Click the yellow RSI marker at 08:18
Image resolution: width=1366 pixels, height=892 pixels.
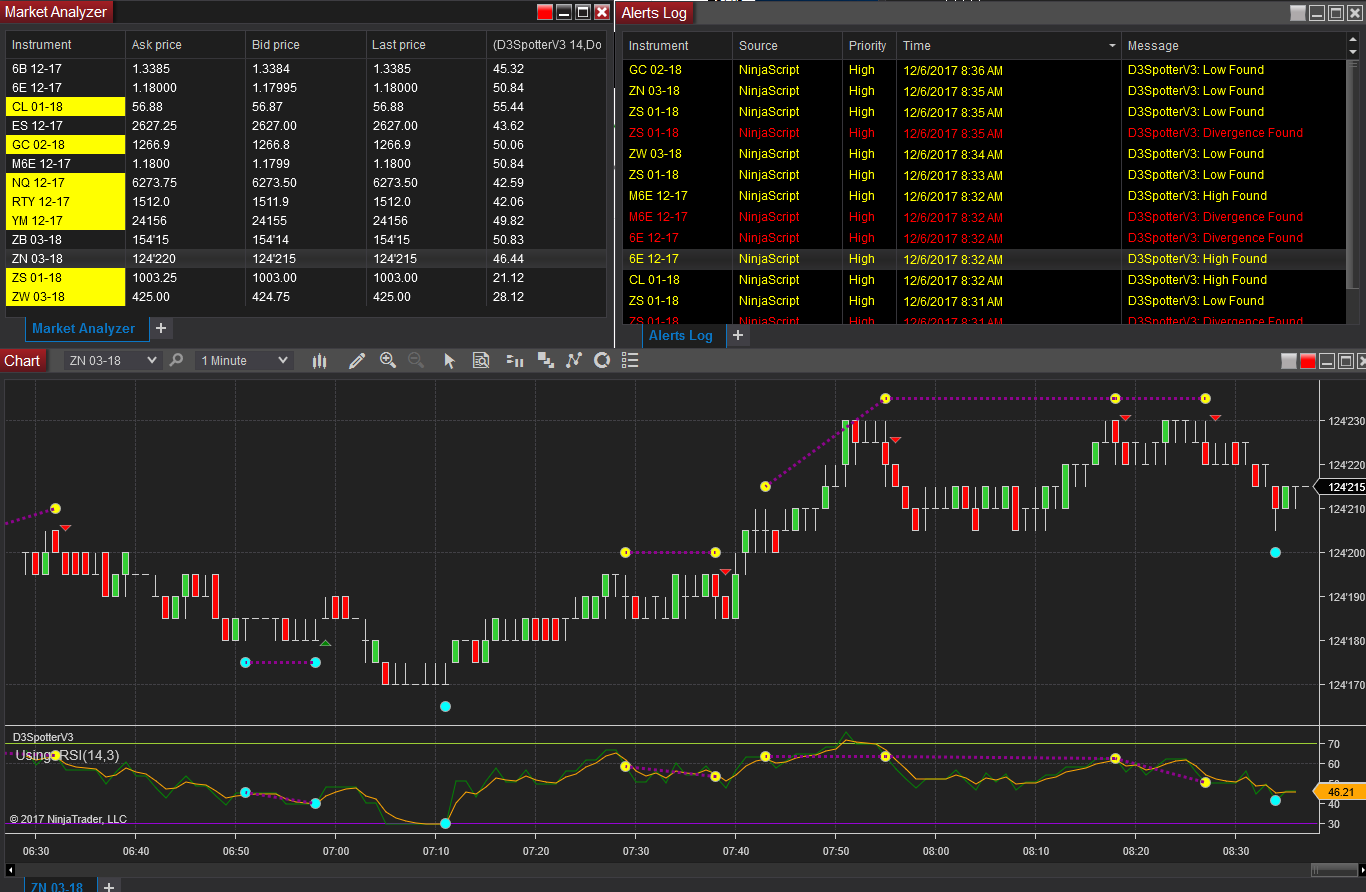point(1115,759)
